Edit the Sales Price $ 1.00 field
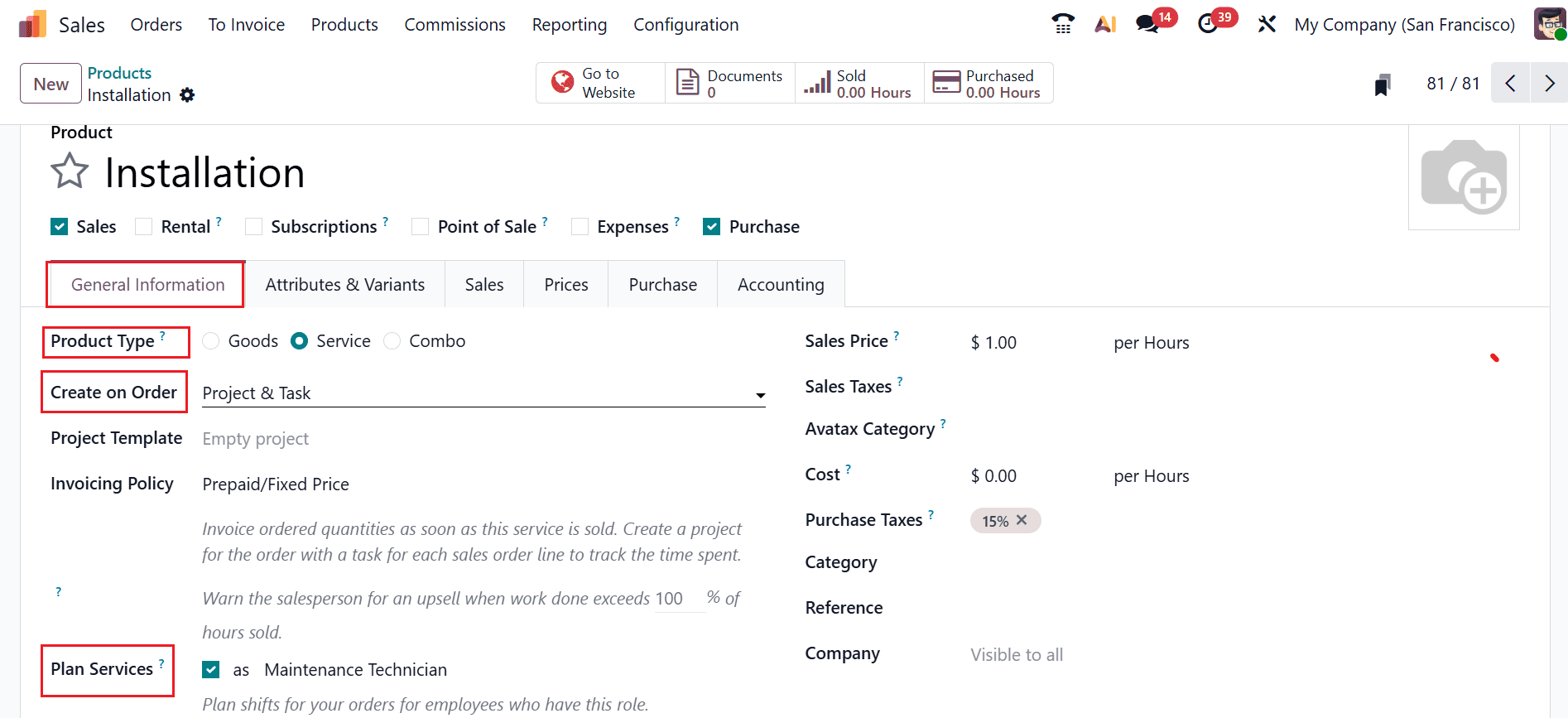 1035,343
